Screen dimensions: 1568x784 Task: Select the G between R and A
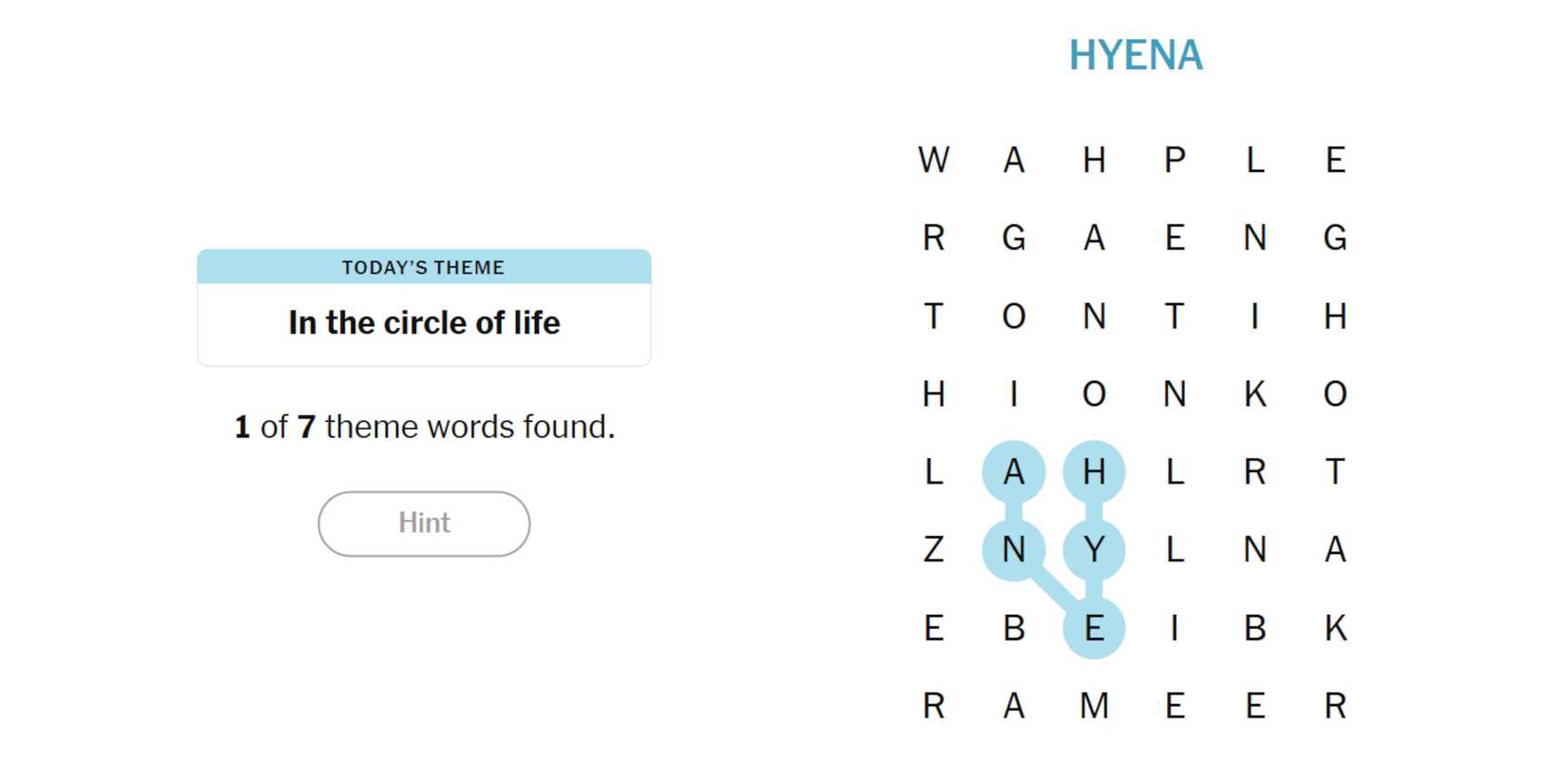(1014, 238)
